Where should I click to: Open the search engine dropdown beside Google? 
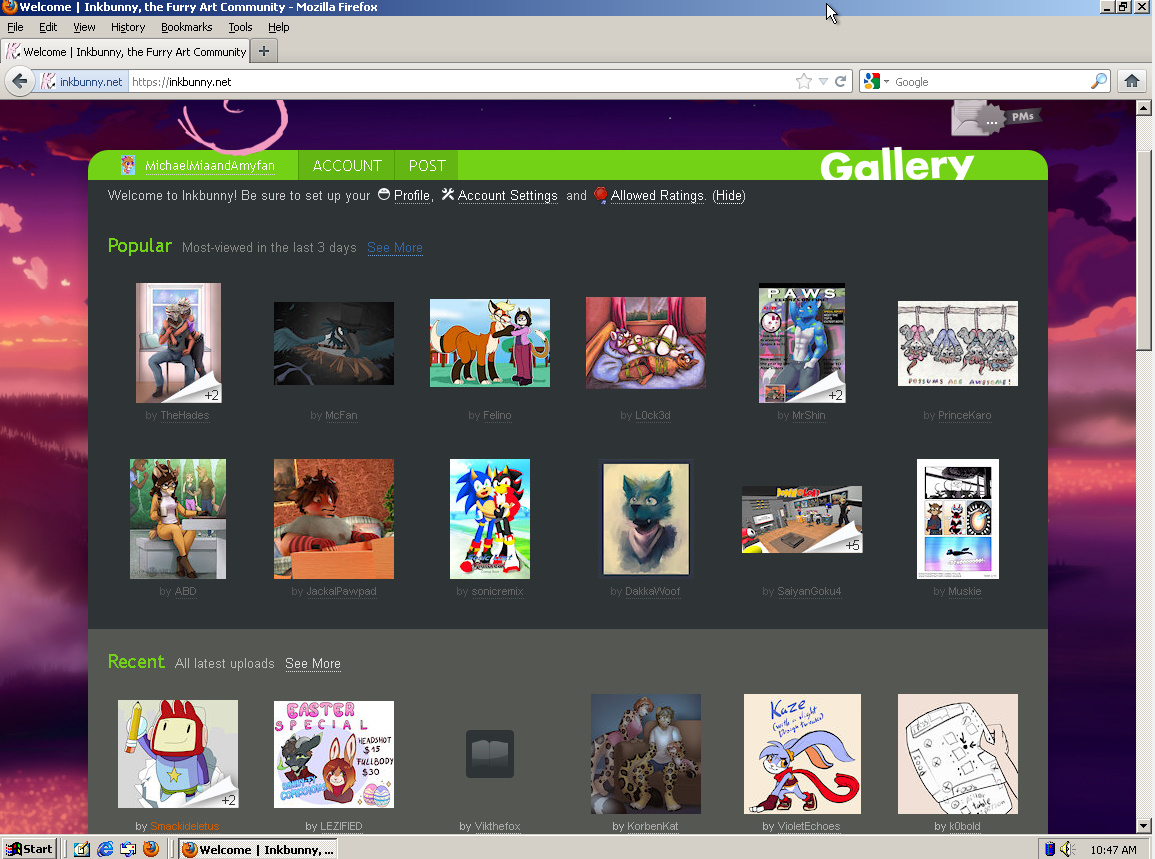[x=887, y=81]
